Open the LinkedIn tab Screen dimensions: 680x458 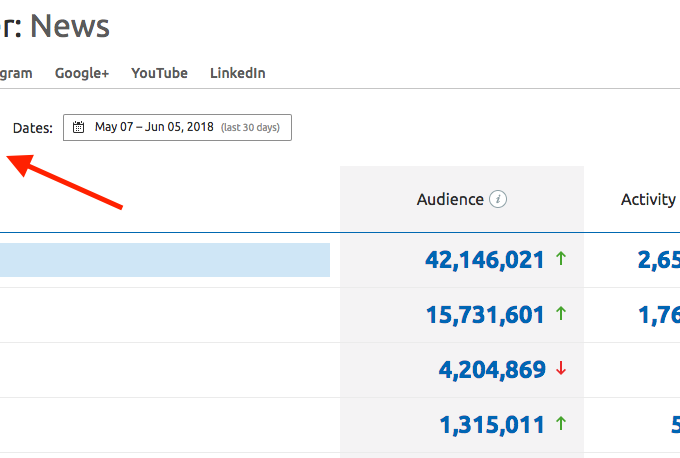pyautogui.click(x=237, y=73)
